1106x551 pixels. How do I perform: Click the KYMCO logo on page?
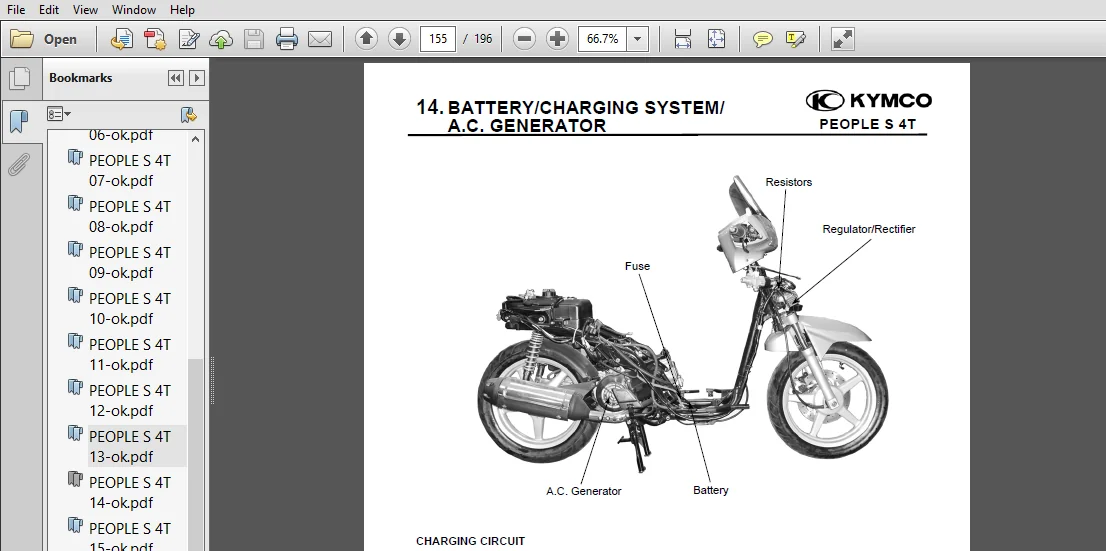click(x=869, y=101)
